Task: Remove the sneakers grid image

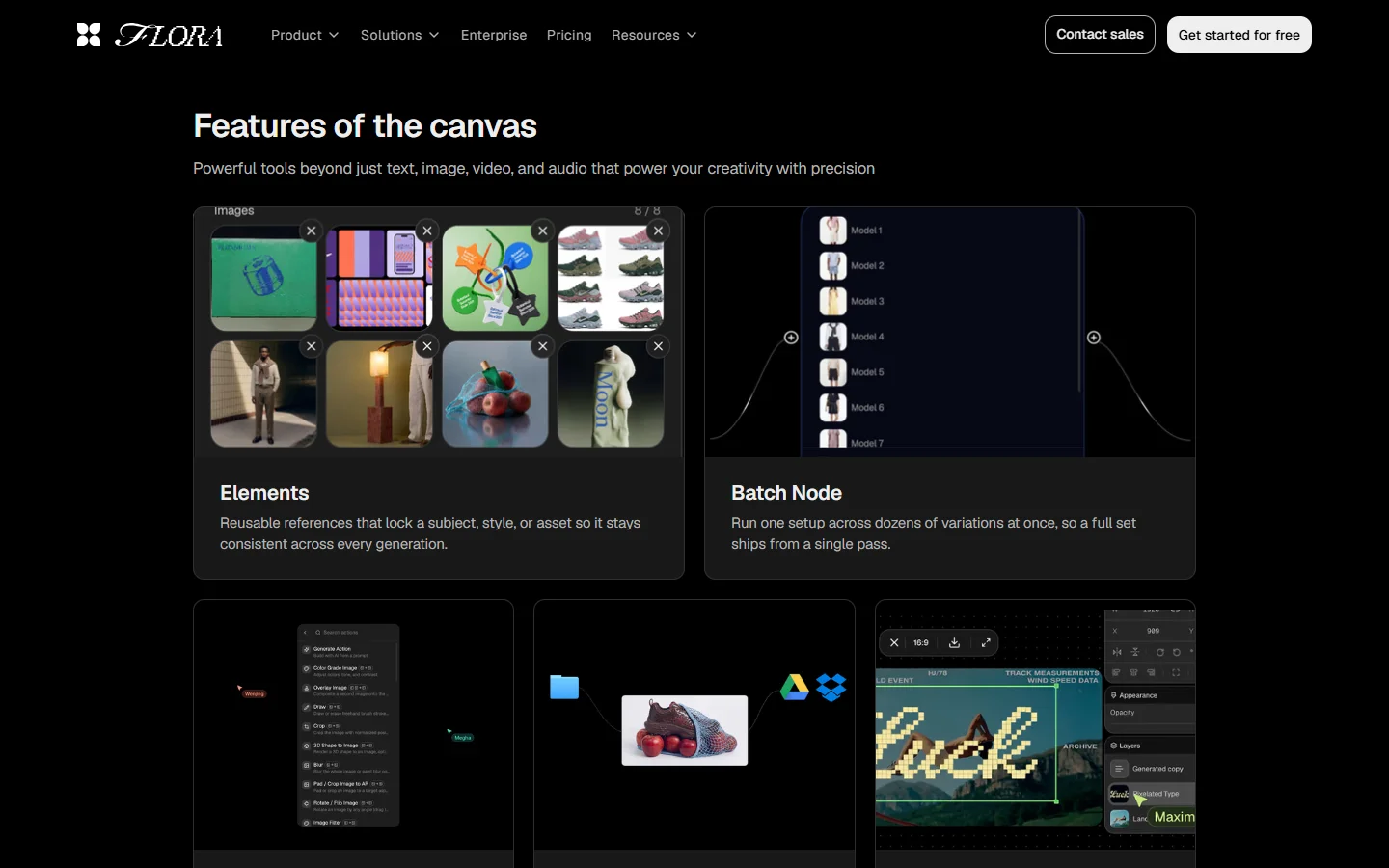Action: click(x=659, y=231)
